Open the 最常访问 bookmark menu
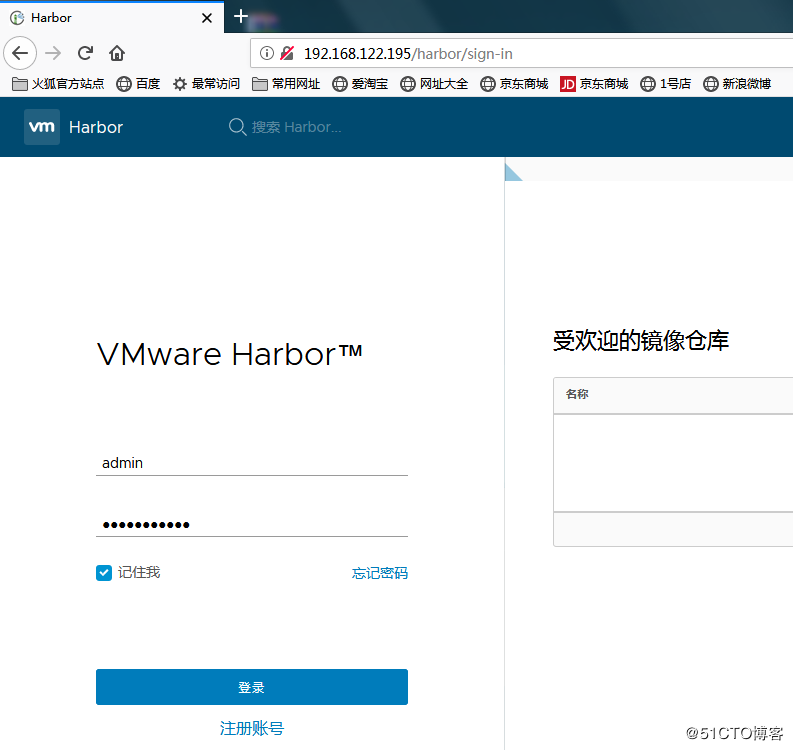The image size is (793, 750). tap(206, 83)
